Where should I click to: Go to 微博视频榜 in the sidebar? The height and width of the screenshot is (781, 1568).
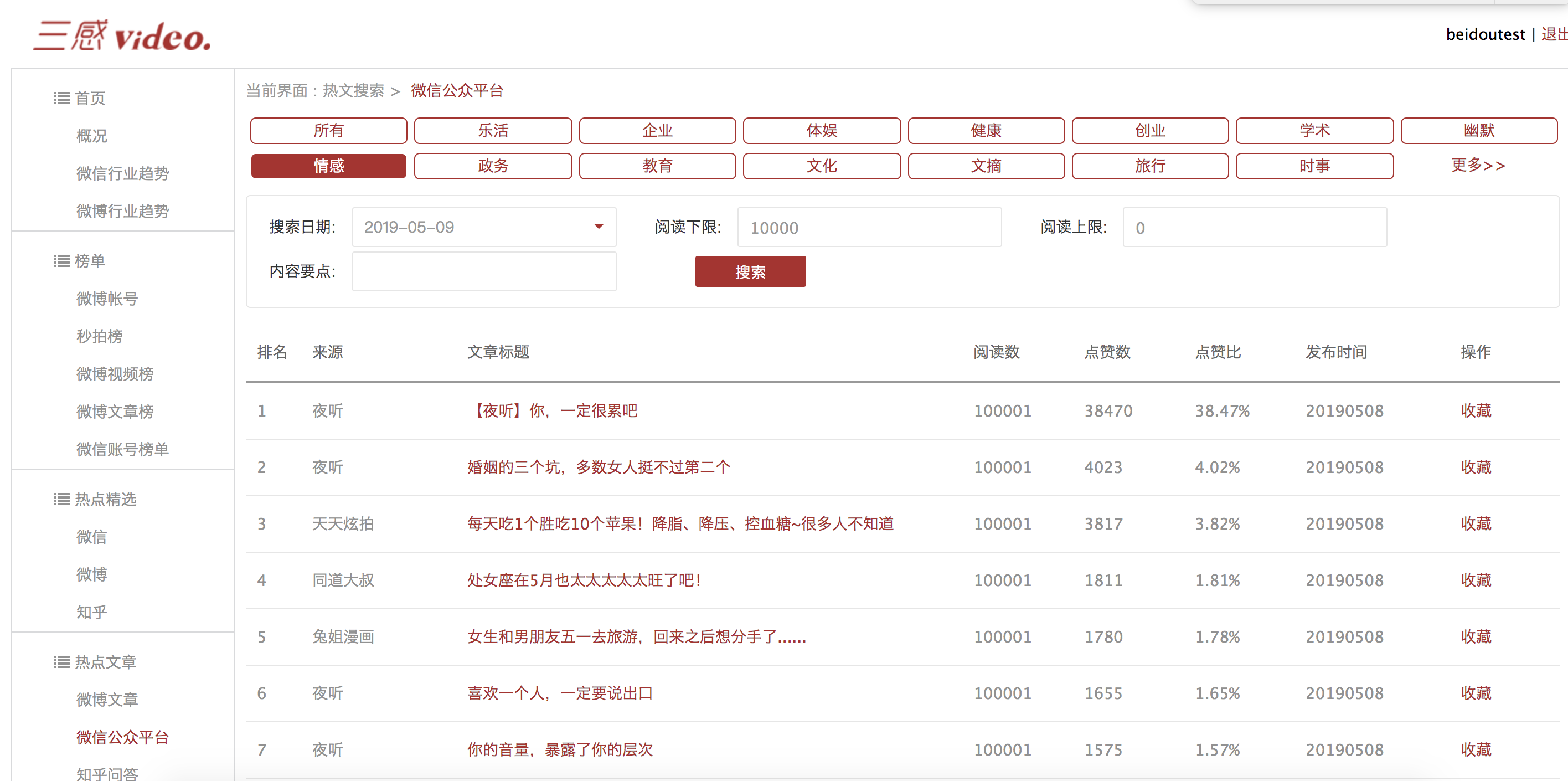tap(115, 374)
